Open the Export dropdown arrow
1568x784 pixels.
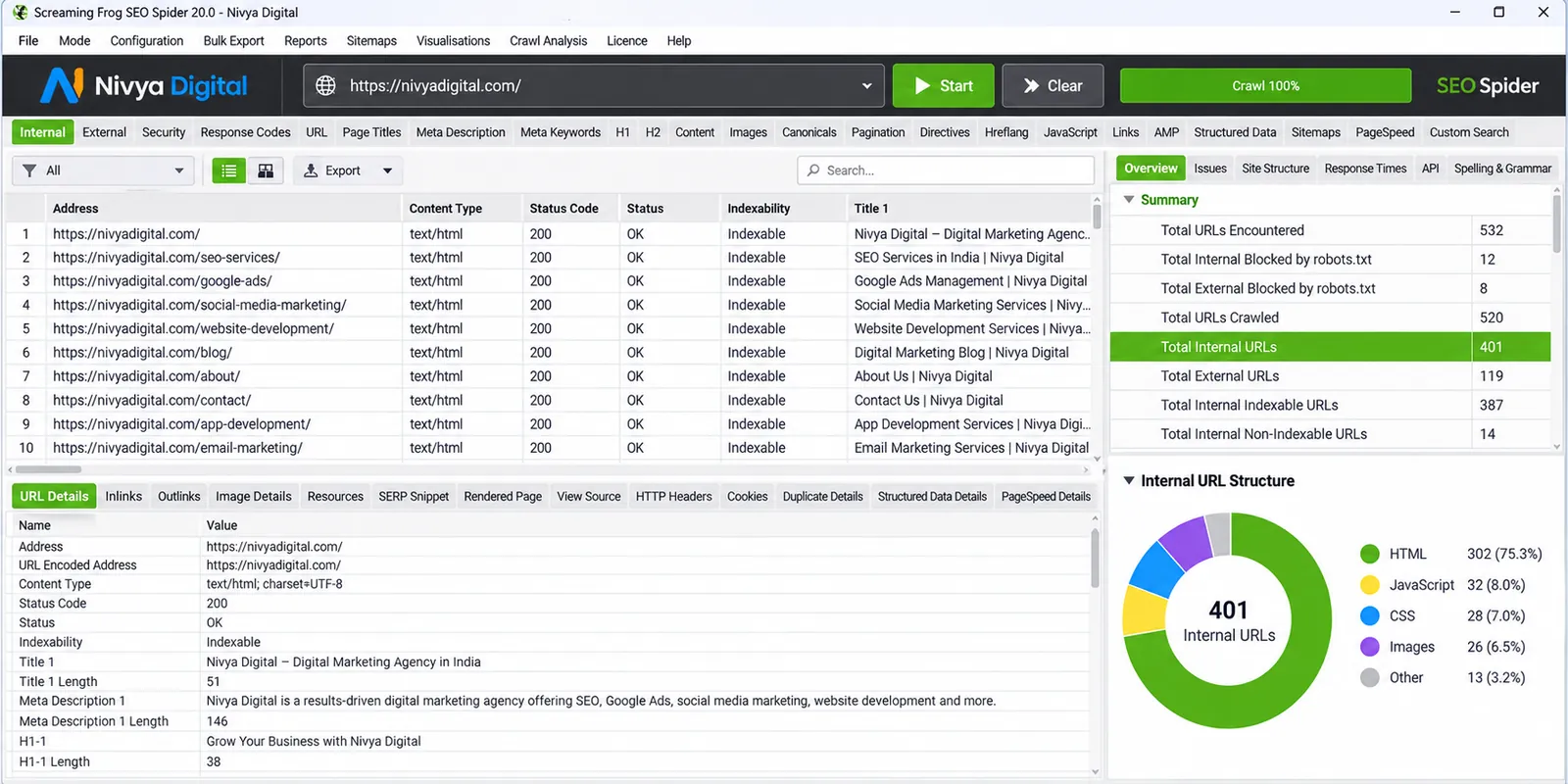point(388,171)
